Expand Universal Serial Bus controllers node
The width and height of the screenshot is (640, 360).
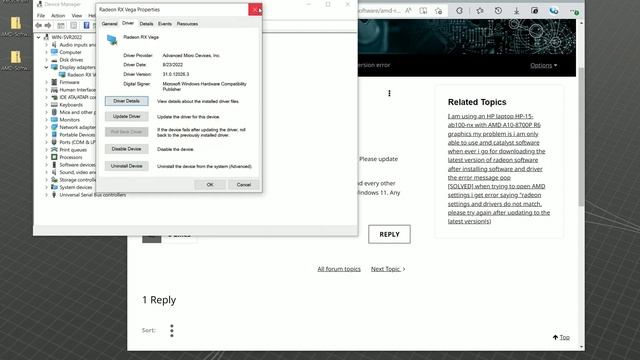47,195
